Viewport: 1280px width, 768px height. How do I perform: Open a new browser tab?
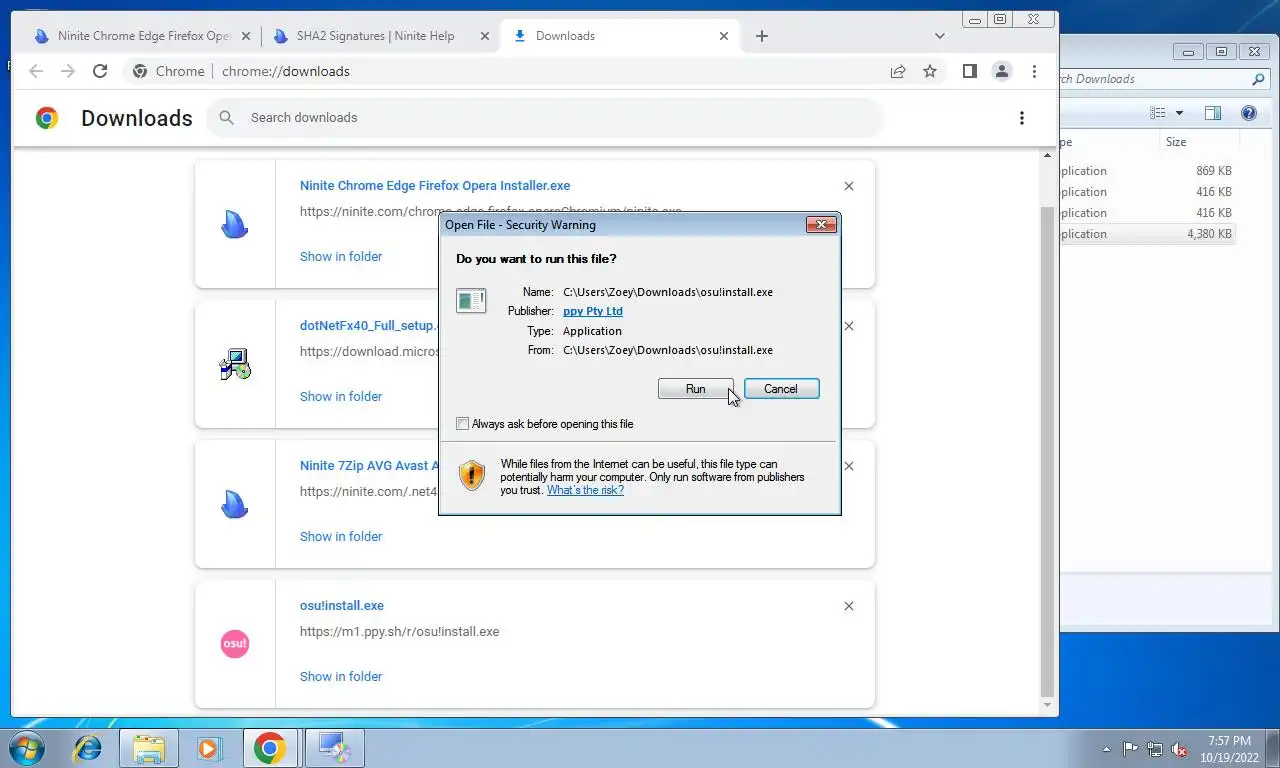tap(762, 36)
